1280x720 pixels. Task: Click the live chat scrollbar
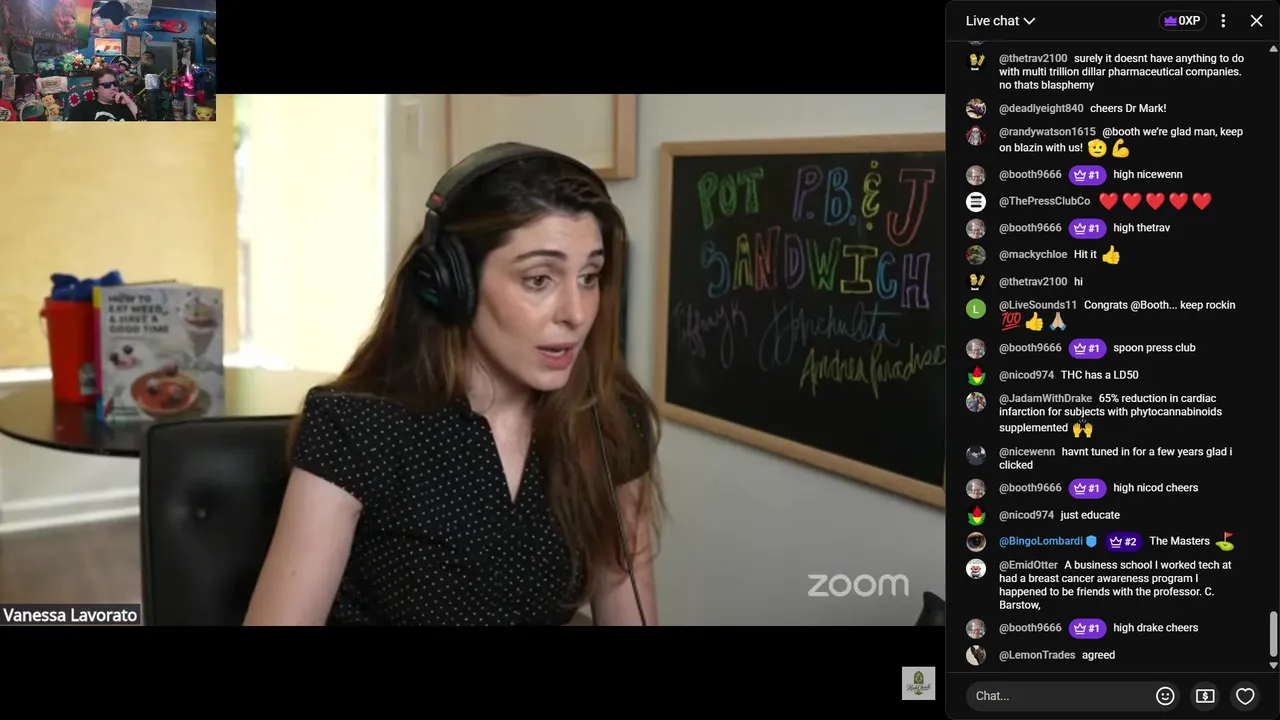pos(1273,635)
